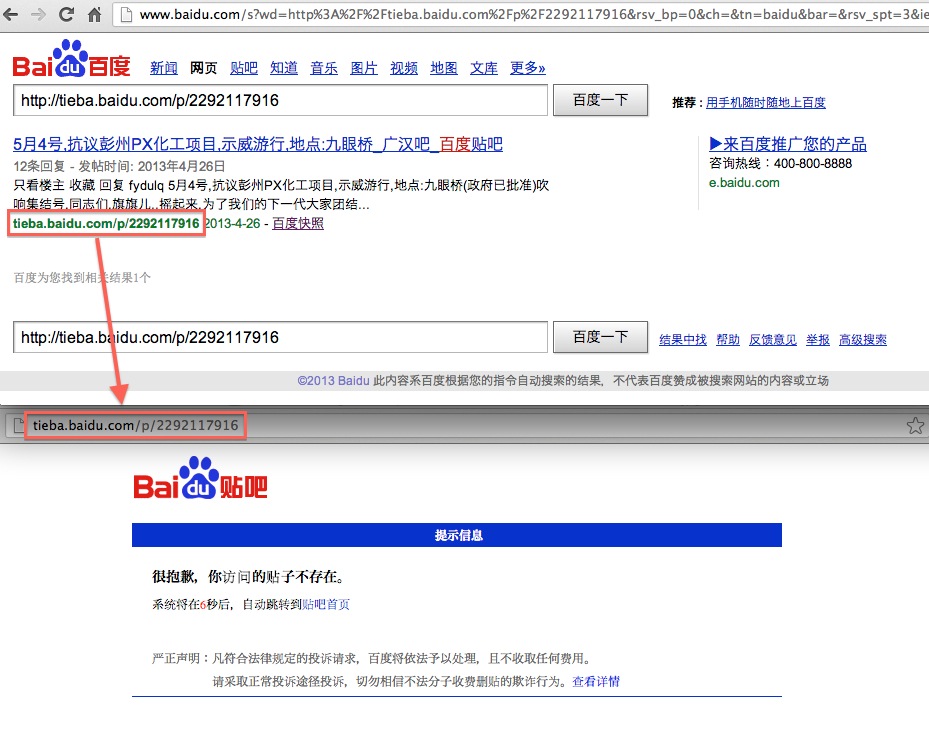Click the browser forward arrow
Screen dimensions: 929x734
tap(38, 14)
